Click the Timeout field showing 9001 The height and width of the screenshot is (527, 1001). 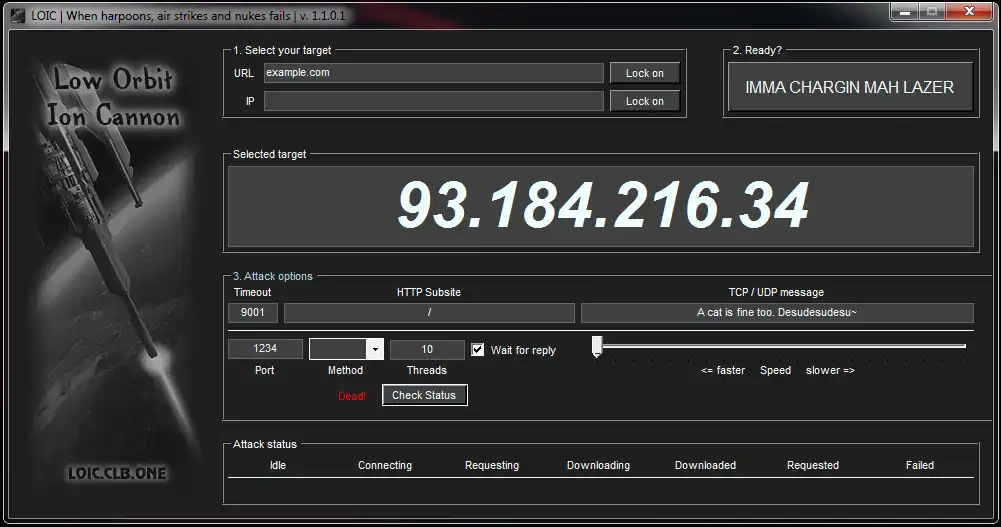tap(253, 313)
